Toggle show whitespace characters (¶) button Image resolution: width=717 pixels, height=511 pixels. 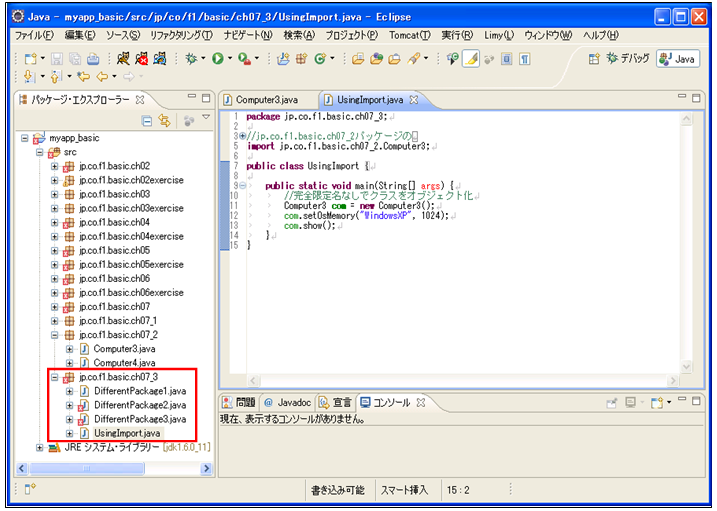point(524,60)
